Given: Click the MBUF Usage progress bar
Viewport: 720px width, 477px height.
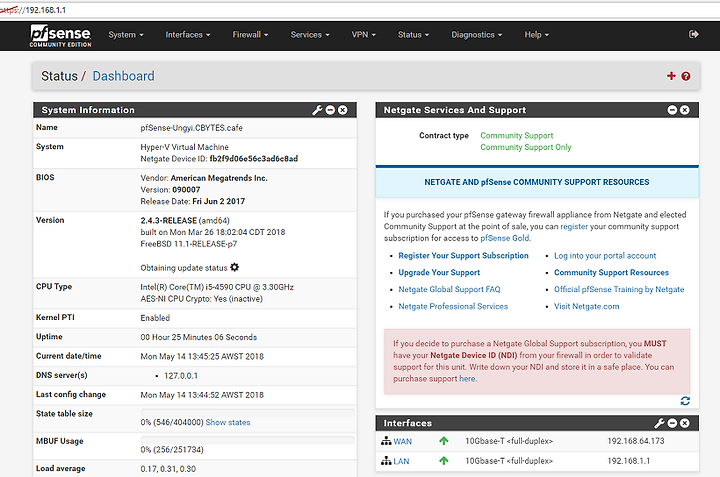Looking at the screenshot, I should click(248, 440).
